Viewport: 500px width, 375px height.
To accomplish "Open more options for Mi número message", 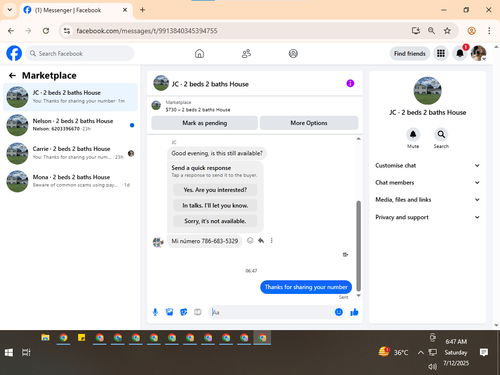I will (x=272, y=240).
